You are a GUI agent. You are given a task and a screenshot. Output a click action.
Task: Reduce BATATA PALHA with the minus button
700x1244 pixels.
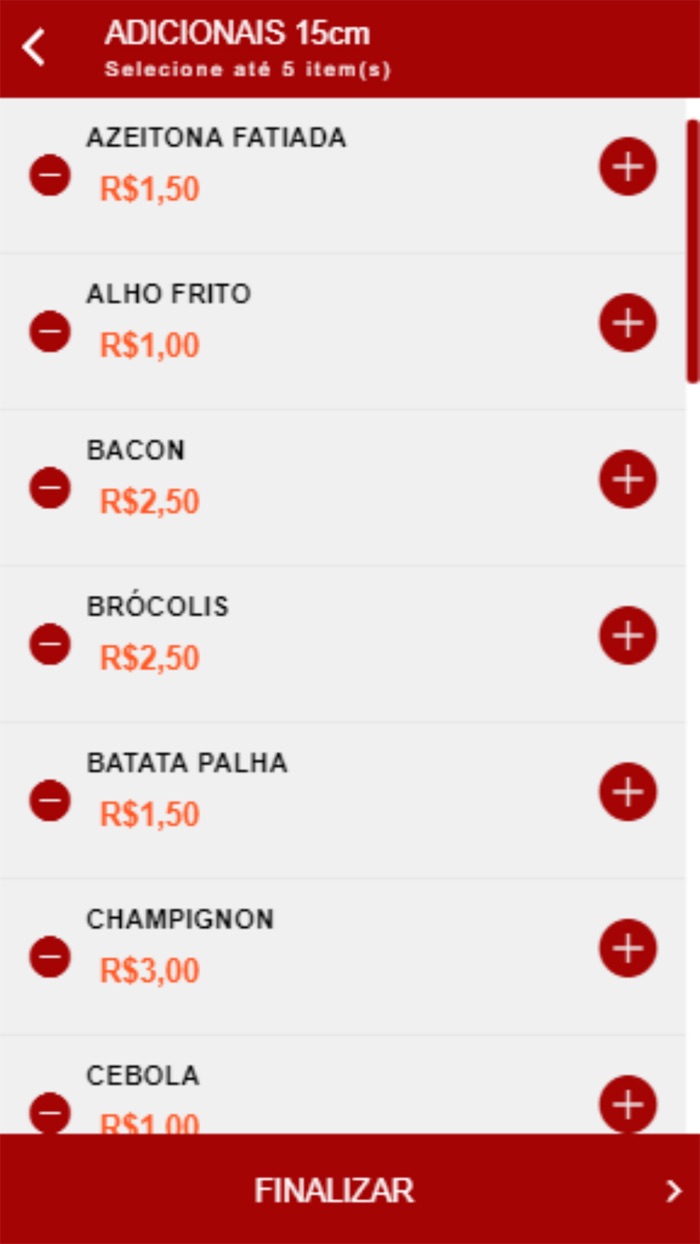tap(48, 801)
